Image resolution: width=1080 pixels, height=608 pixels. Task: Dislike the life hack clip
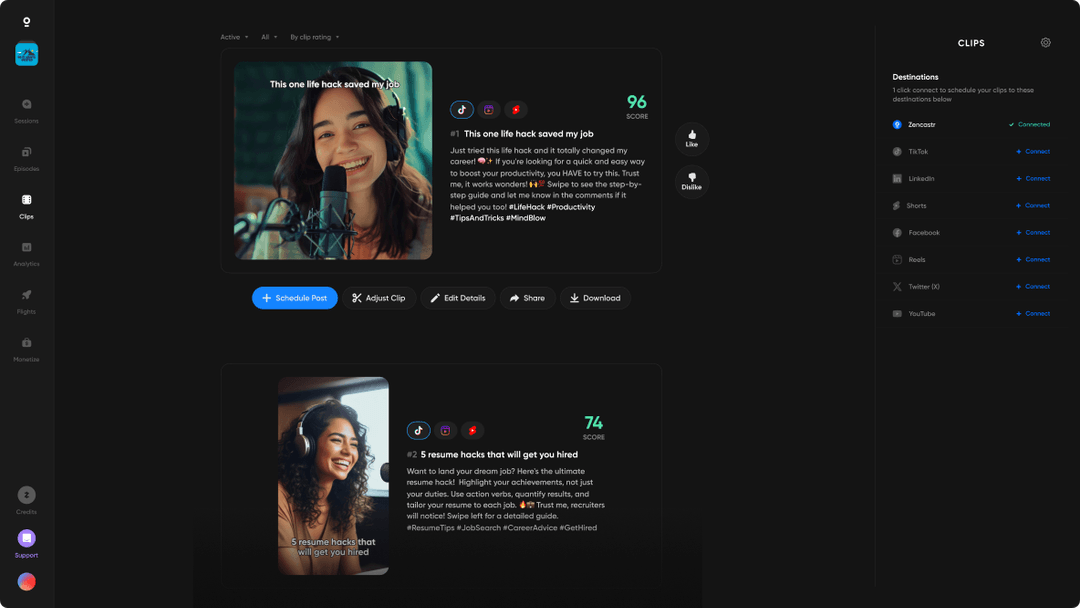[x=691, y=181]
